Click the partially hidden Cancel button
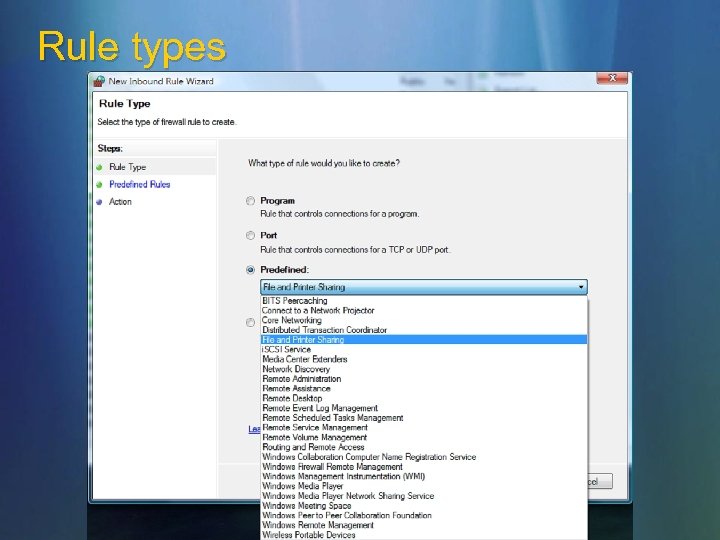Screen dimensions: 720x540 (600, 481)
